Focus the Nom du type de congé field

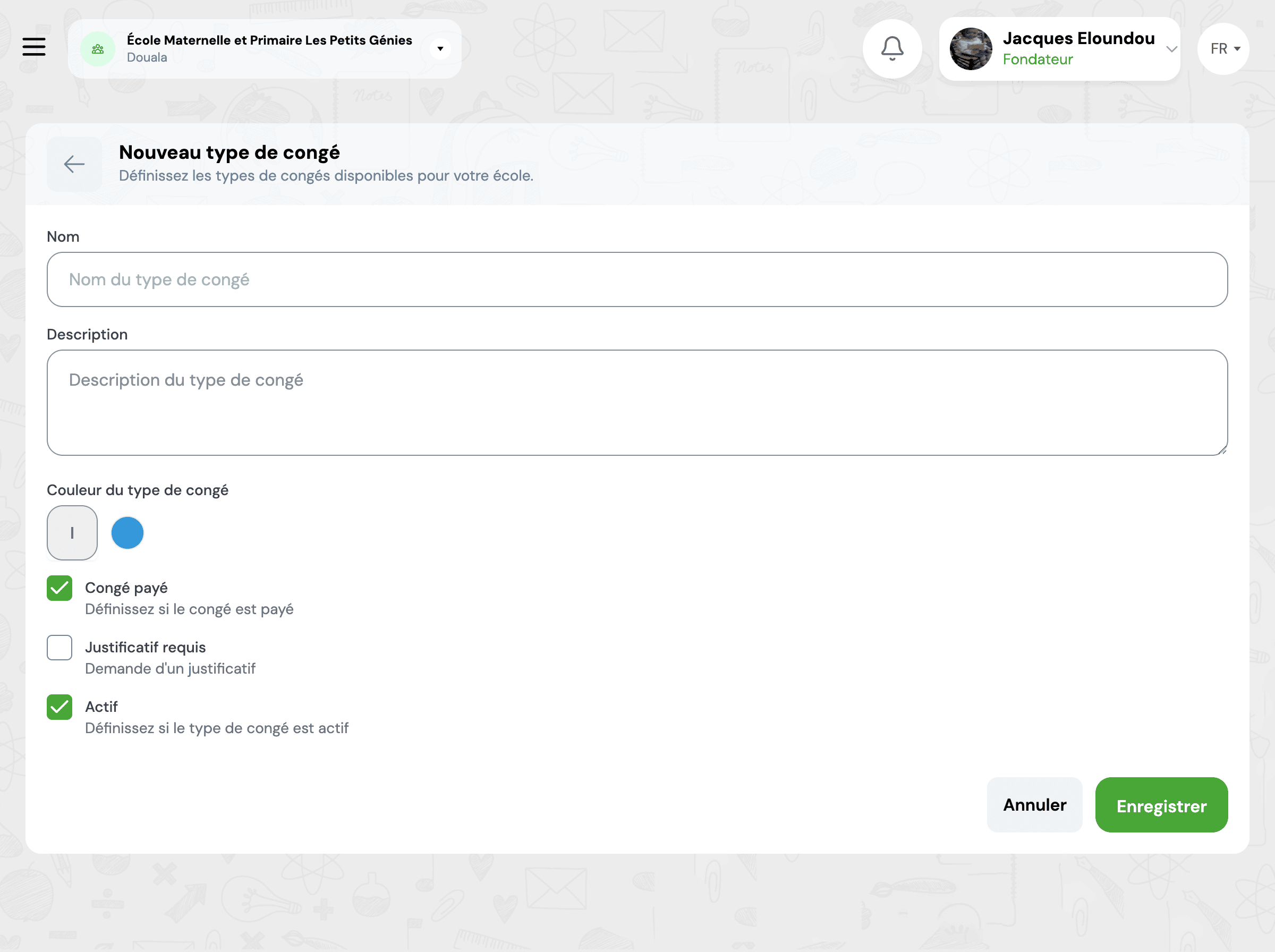(636, 279)
